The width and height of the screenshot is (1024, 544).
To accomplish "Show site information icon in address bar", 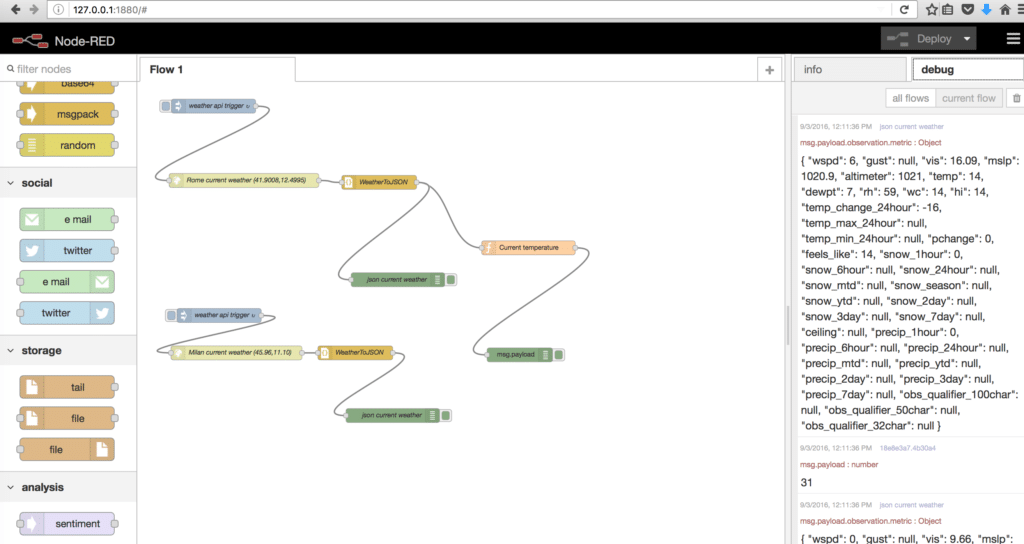I will tap(58, 10).
